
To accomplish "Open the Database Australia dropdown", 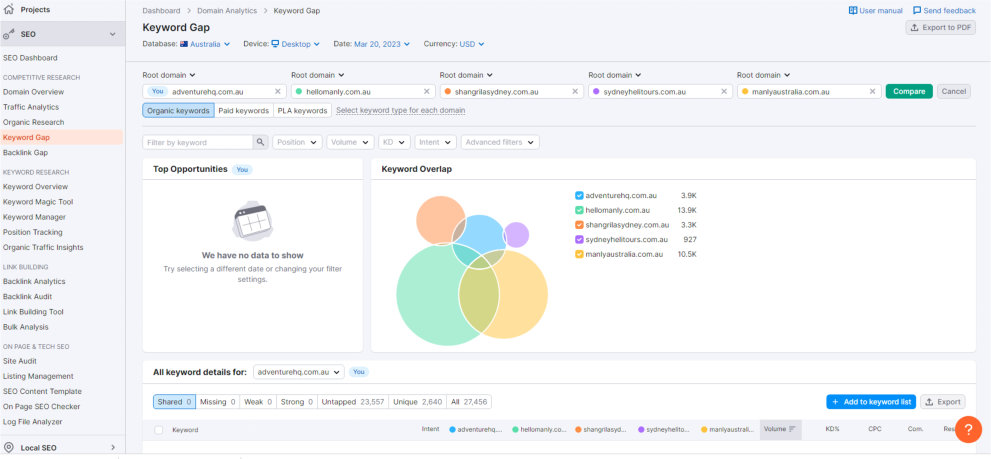I will click(205, 44).
